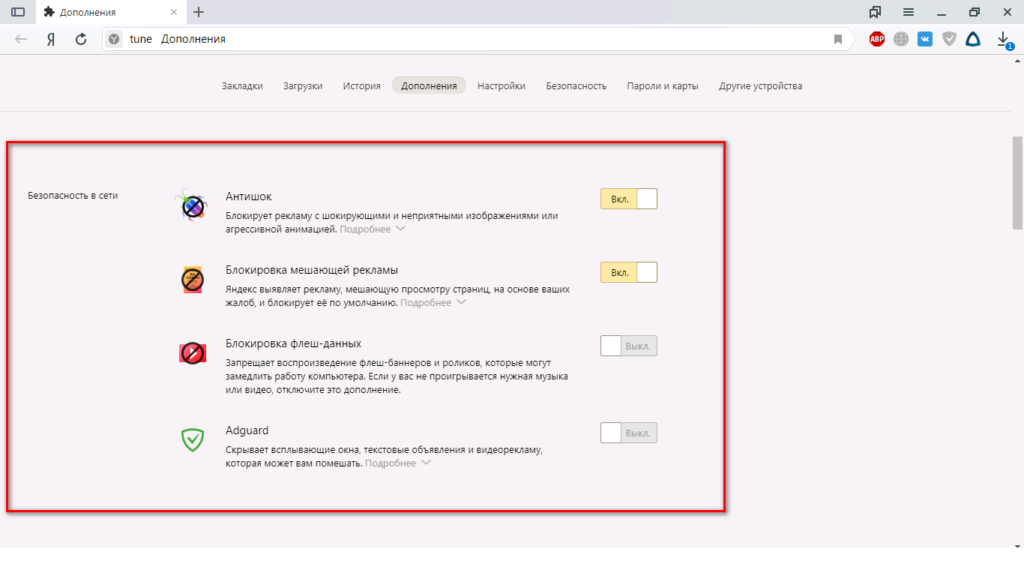
Task: Click the site info icon in address bar
Action: [x=114, y=39]
